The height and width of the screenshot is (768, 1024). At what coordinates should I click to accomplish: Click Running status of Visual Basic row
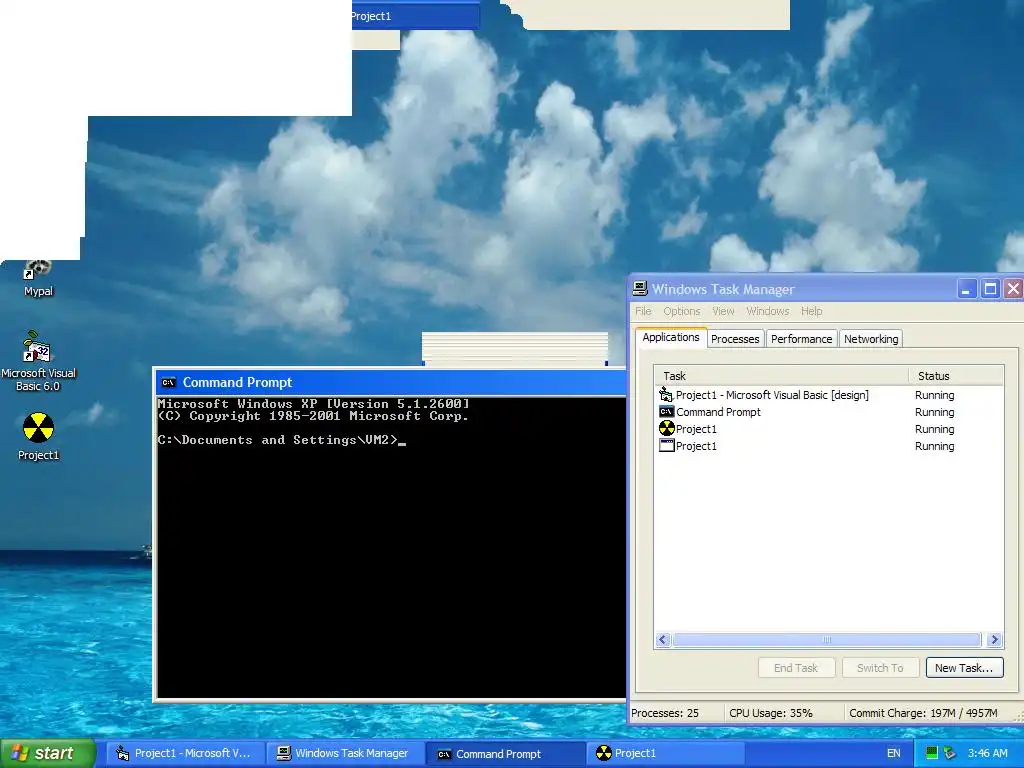click(935, 395)
